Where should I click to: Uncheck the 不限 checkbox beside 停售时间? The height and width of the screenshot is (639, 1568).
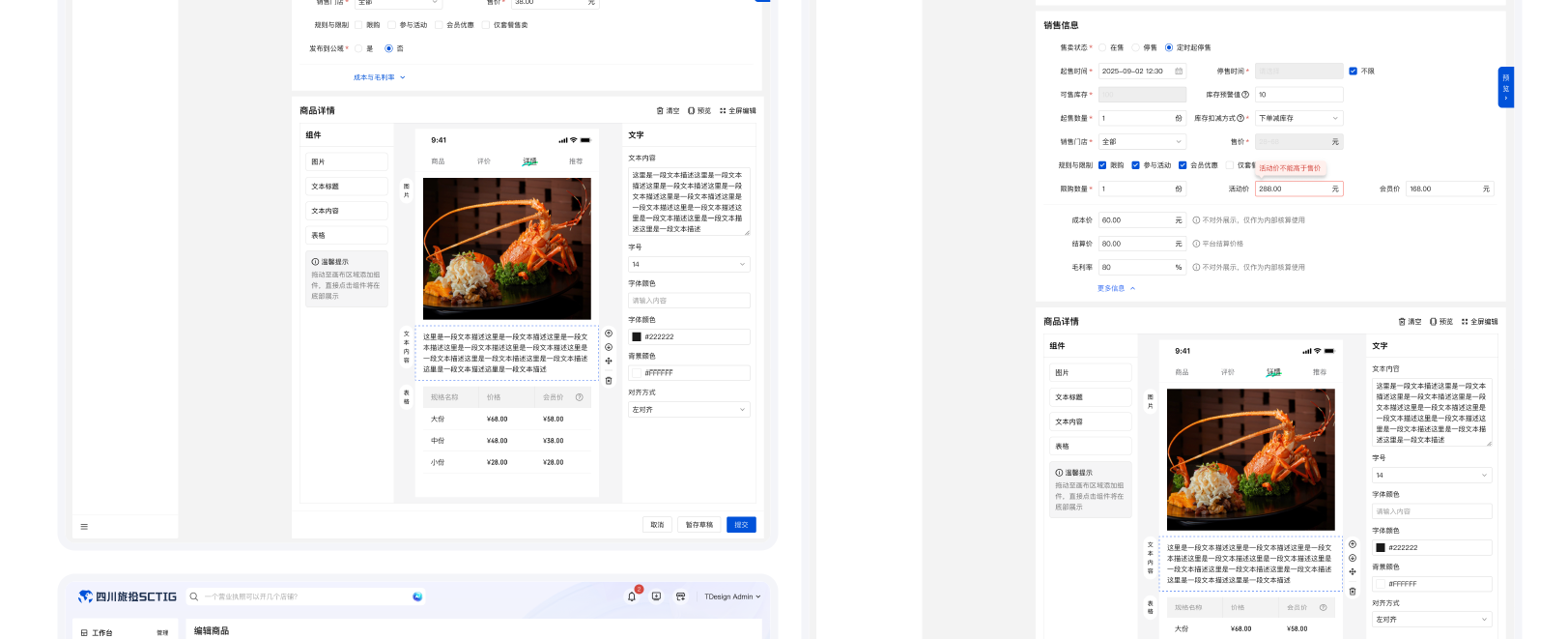coord(1353,72)
